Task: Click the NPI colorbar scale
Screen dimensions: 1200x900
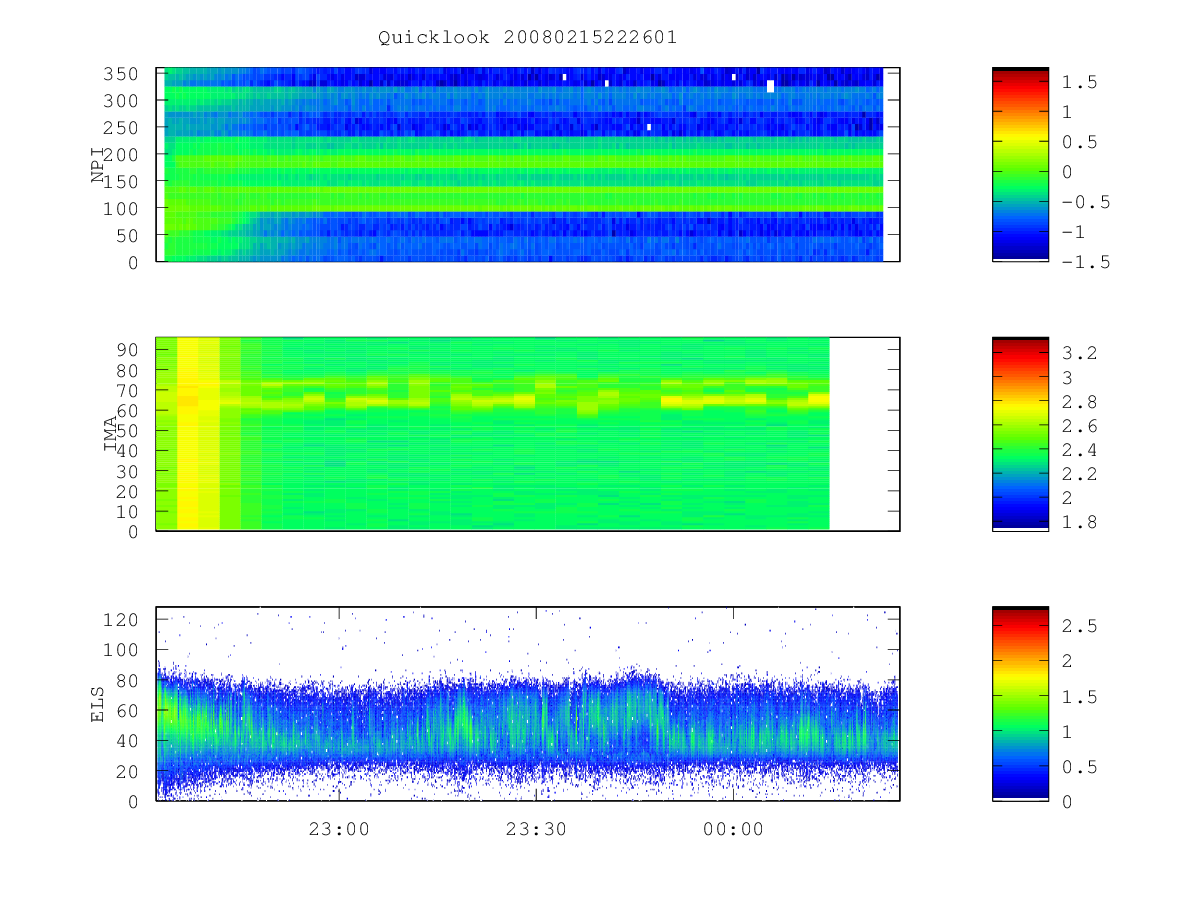Action: 1020,164
